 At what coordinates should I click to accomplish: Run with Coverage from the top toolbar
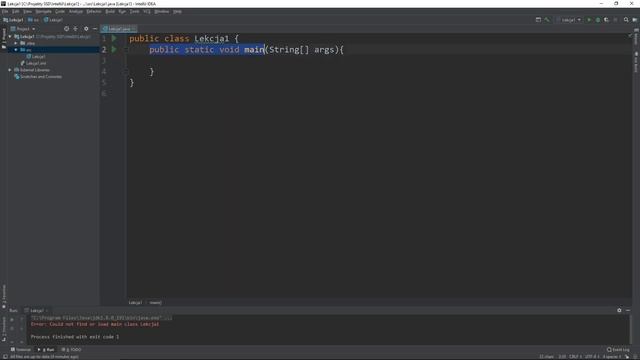[607, 20]
